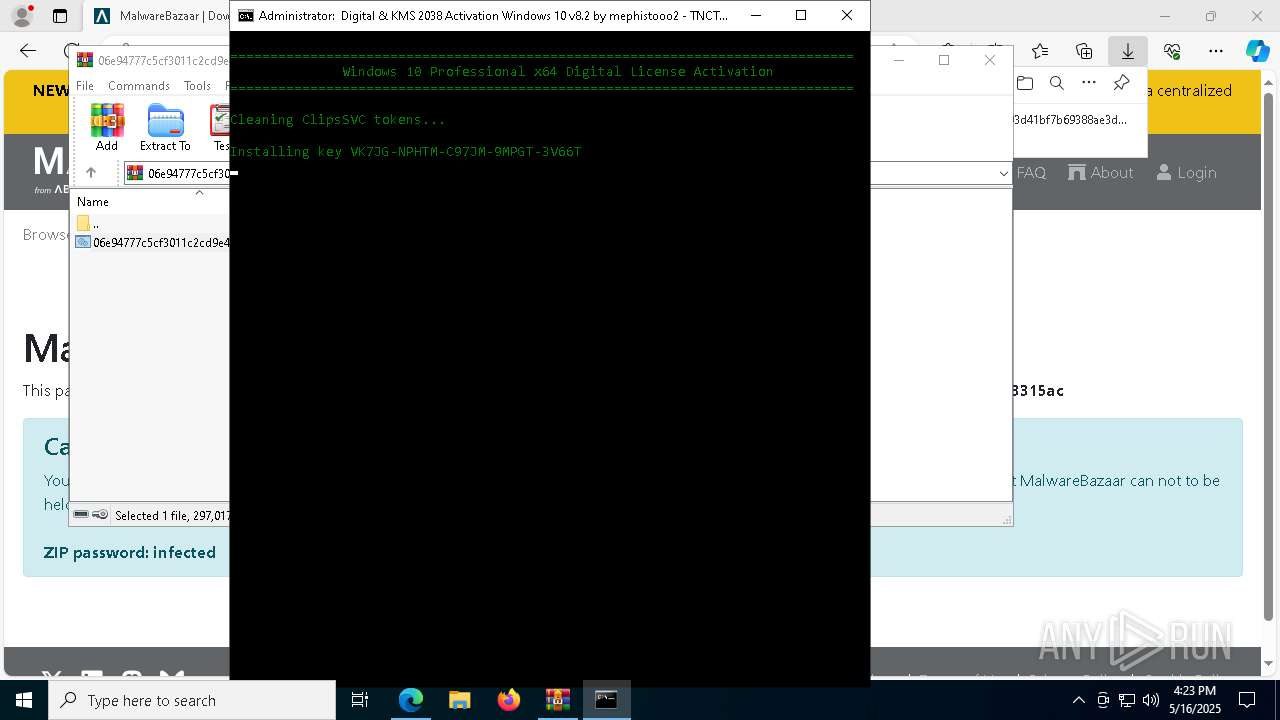The height and width of the screenshot is (720, 1280).
Task: Open volume control tray icon
Action: (x=1151, y=700)
